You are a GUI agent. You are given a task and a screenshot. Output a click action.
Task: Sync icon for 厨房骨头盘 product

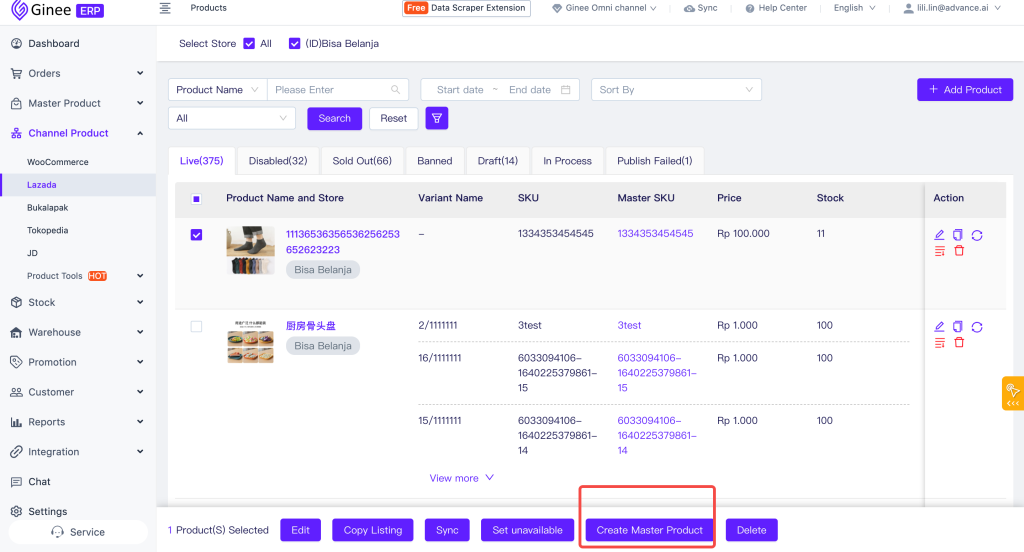pyautogui.click(x=977, y=327)
